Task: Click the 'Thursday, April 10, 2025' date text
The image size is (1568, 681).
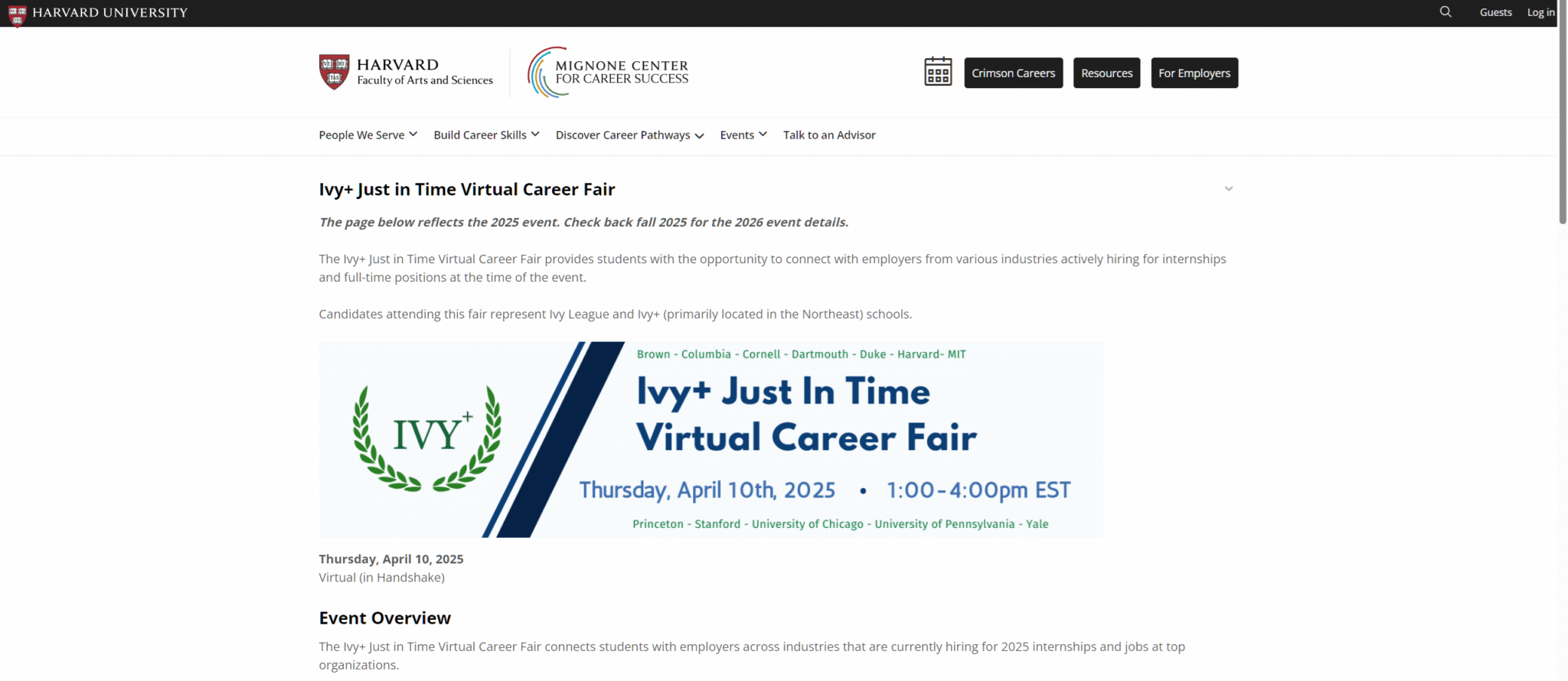Action: coord(391,559)
